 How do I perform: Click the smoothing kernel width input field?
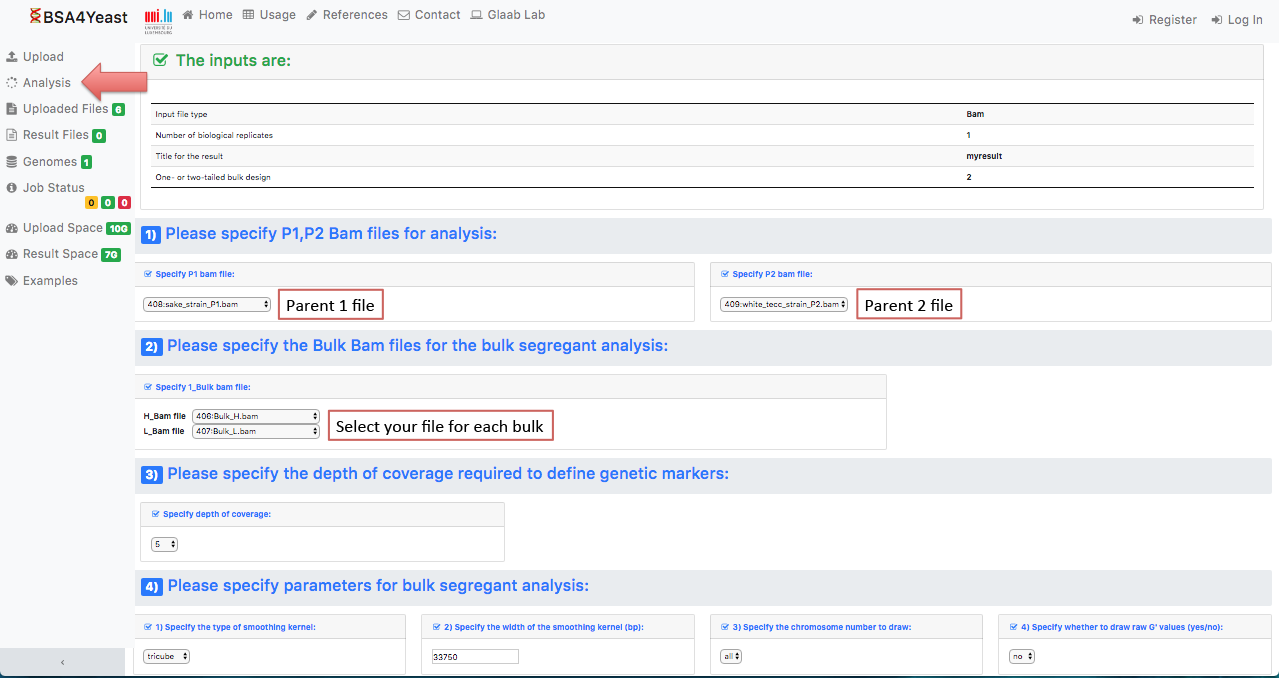[x=475, y=657]
